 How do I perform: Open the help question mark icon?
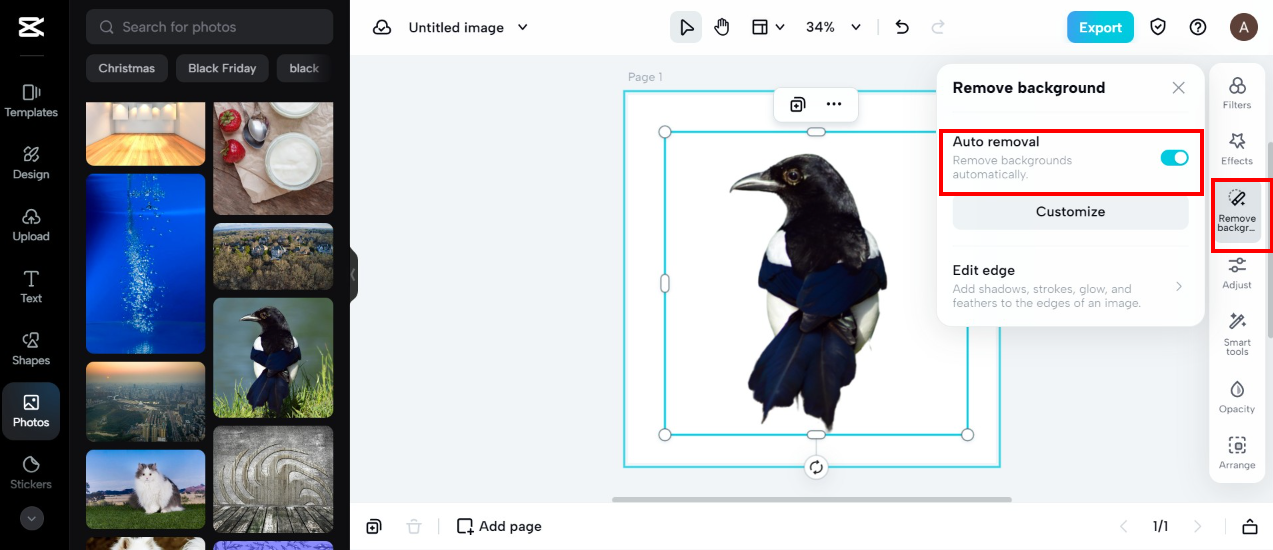coord(1198,27)
